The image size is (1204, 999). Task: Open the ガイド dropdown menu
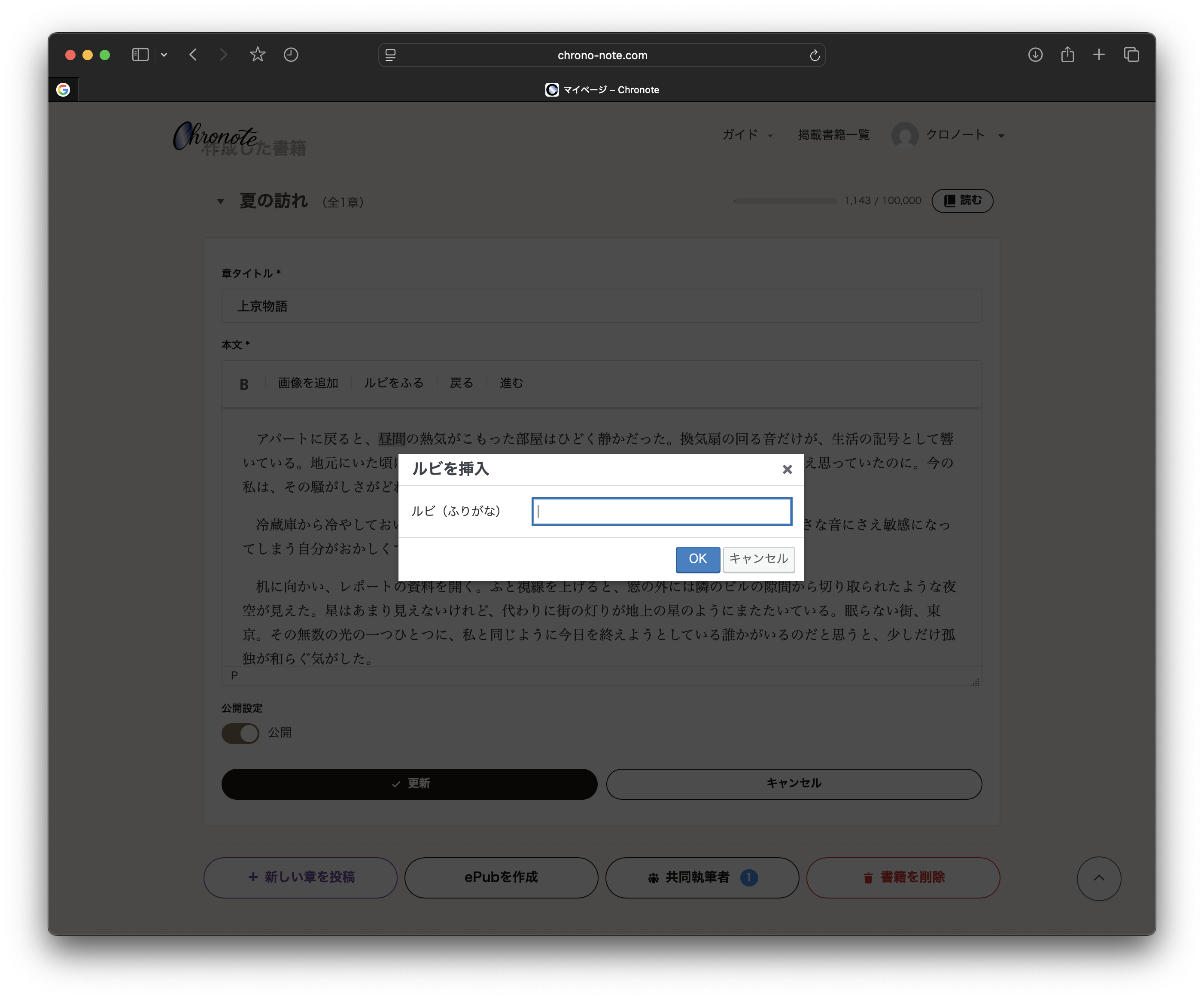coord(747,135)
